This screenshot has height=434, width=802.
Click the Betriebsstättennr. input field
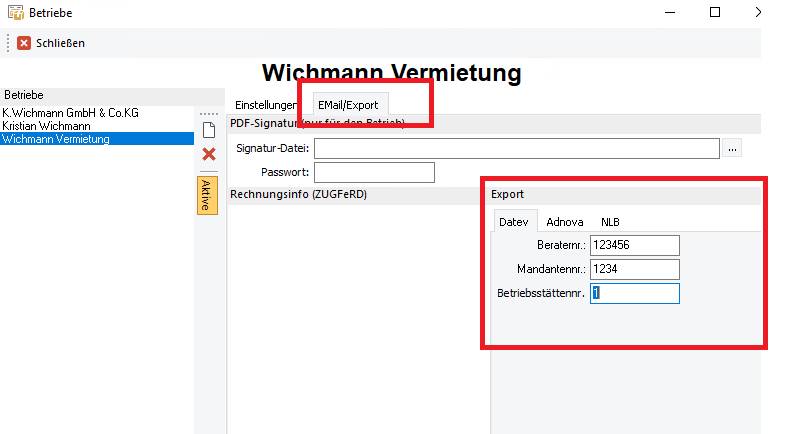point(635,293)
